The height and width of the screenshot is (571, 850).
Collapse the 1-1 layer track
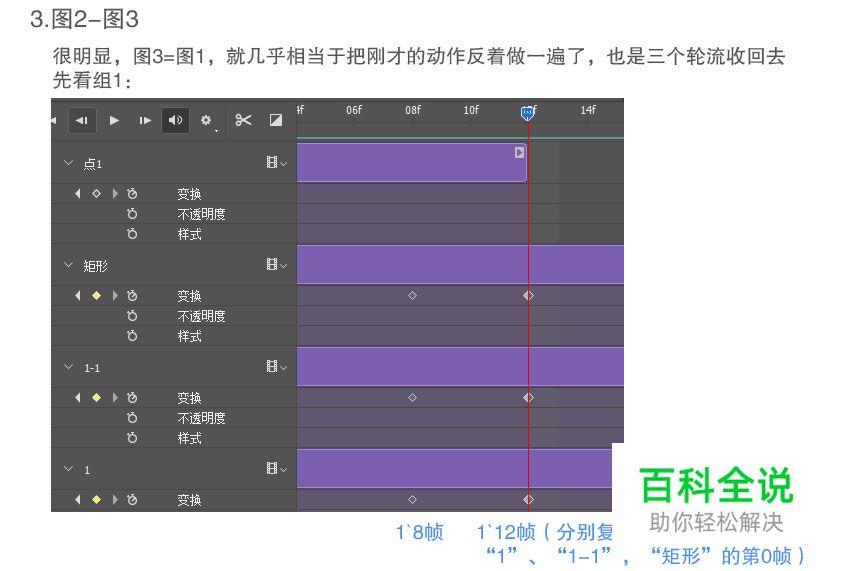pos(68,367)
